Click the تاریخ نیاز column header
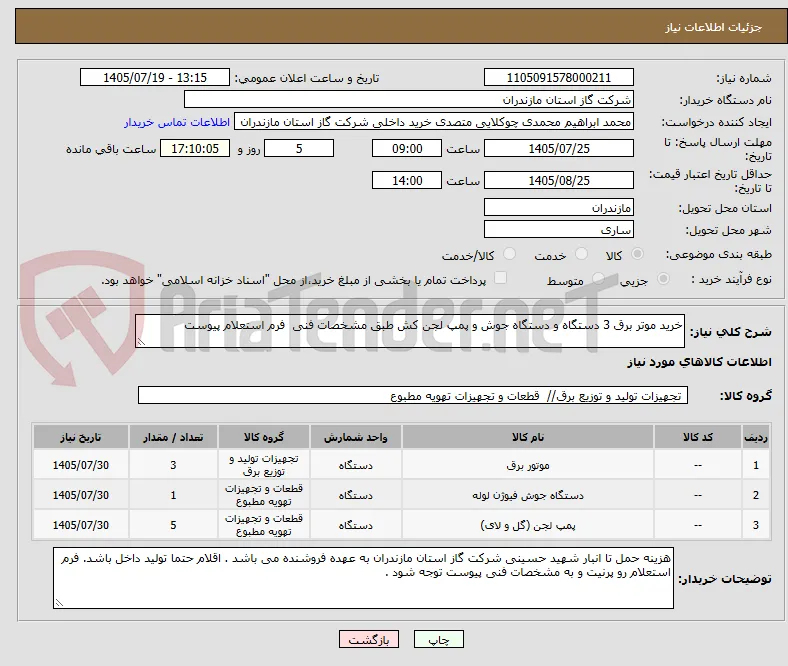788x666 pixels. [81, 437]
